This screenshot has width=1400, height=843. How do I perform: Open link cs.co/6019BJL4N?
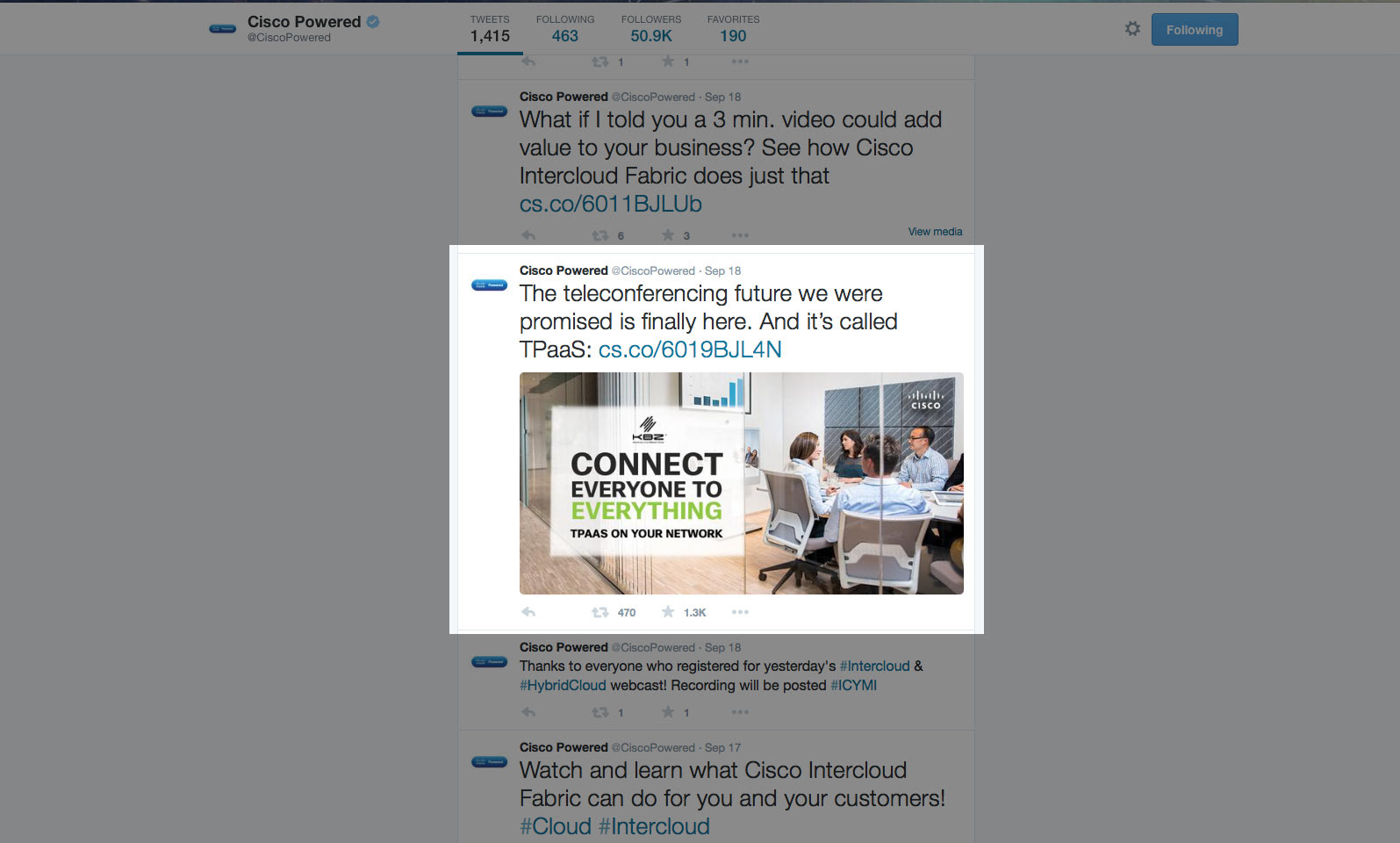pos(690,349)
